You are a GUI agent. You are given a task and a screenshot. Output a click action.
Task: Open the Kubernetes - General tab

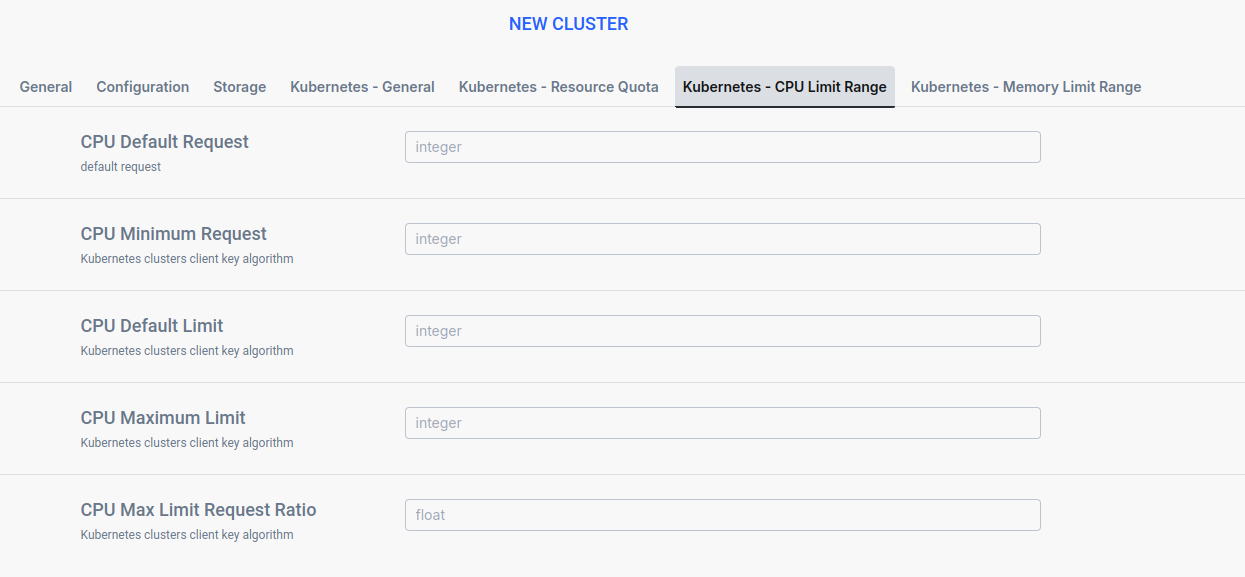(362, 87)
